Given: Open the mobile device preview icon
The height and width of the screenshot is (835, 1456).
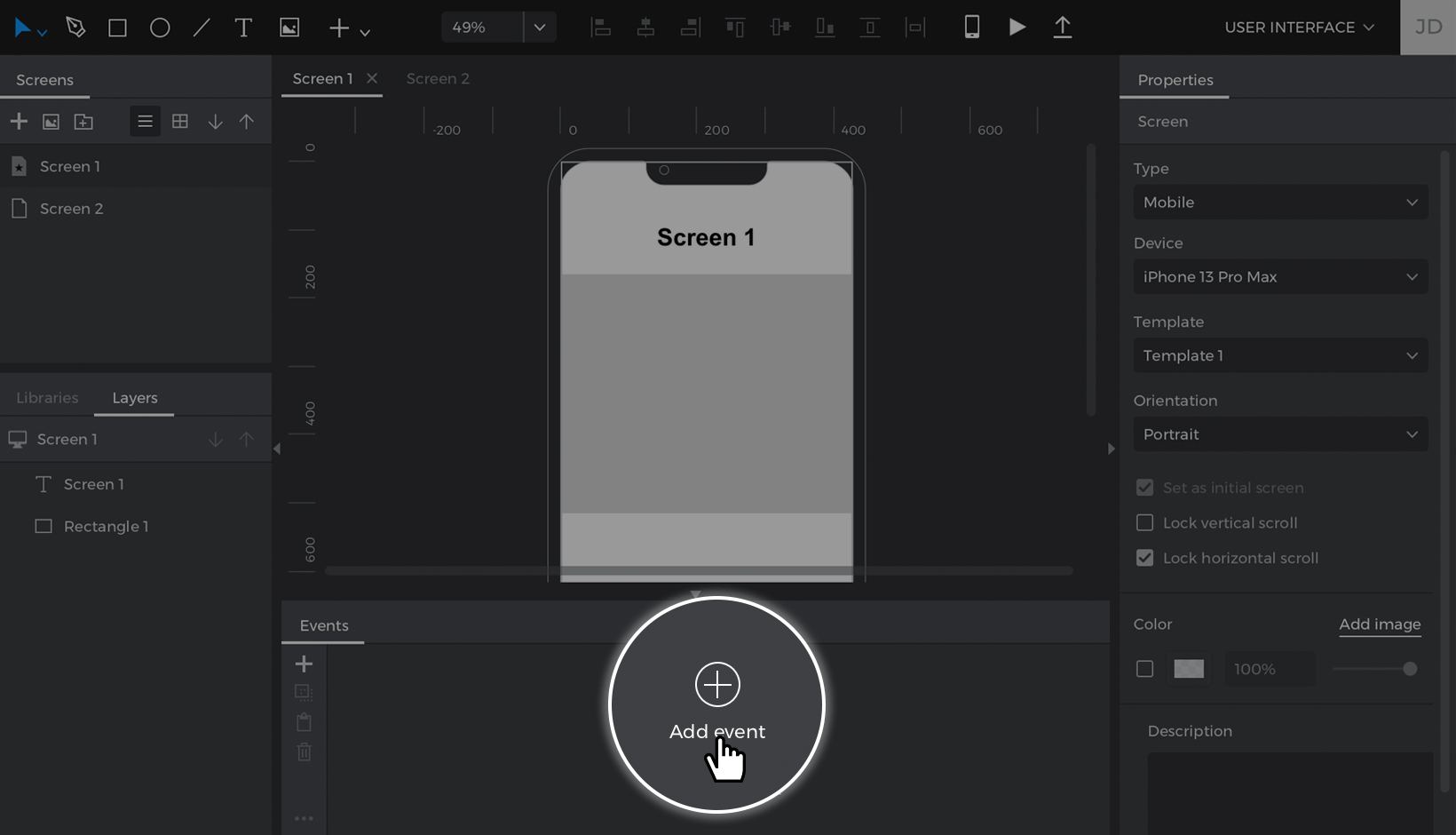Looking at the screenshot, I should tap(972, 28).
